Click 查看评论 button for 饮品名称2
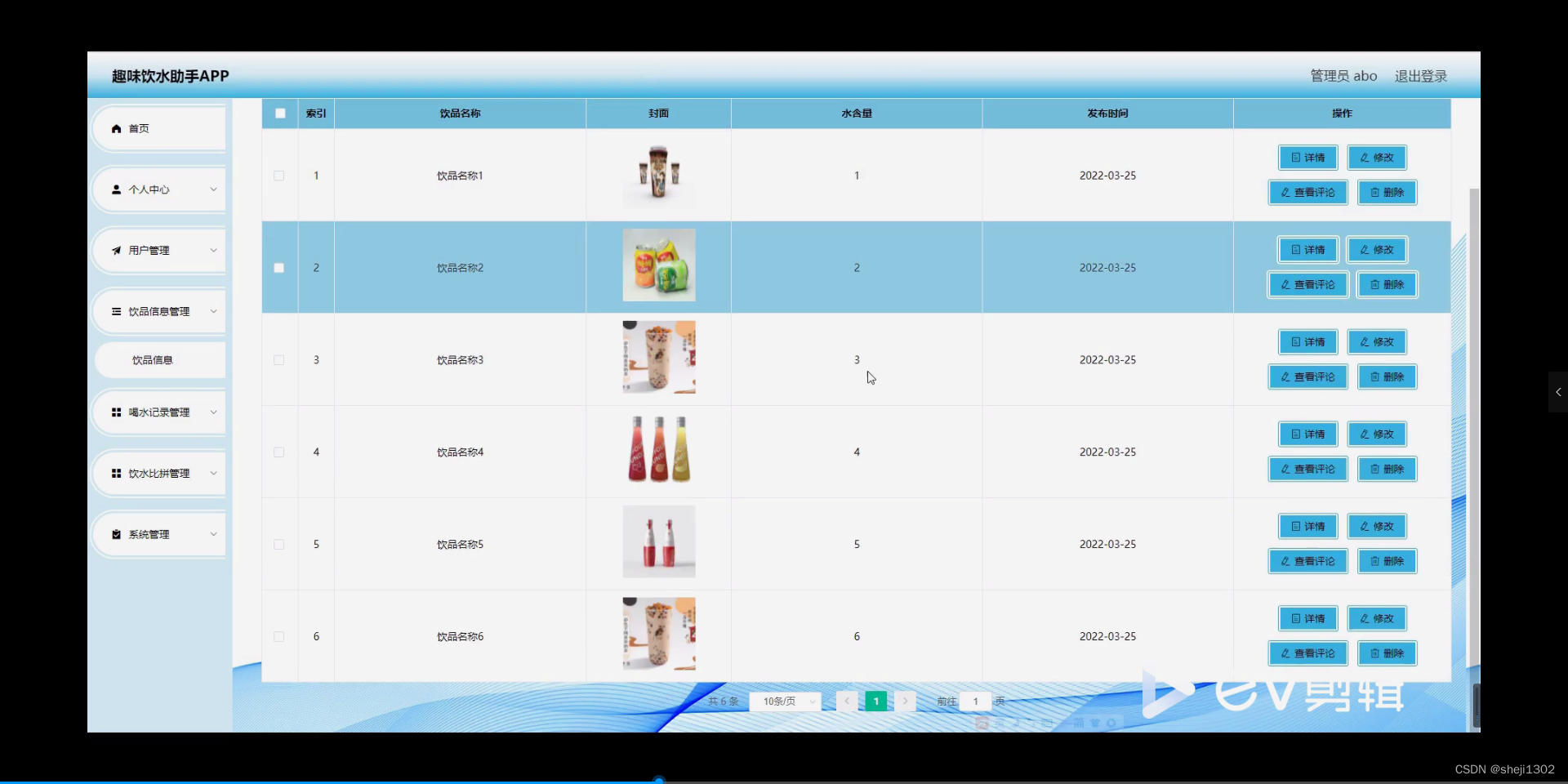Image resolution: width=1568 pixels, height=784 pixels. tap(1306, 284)
